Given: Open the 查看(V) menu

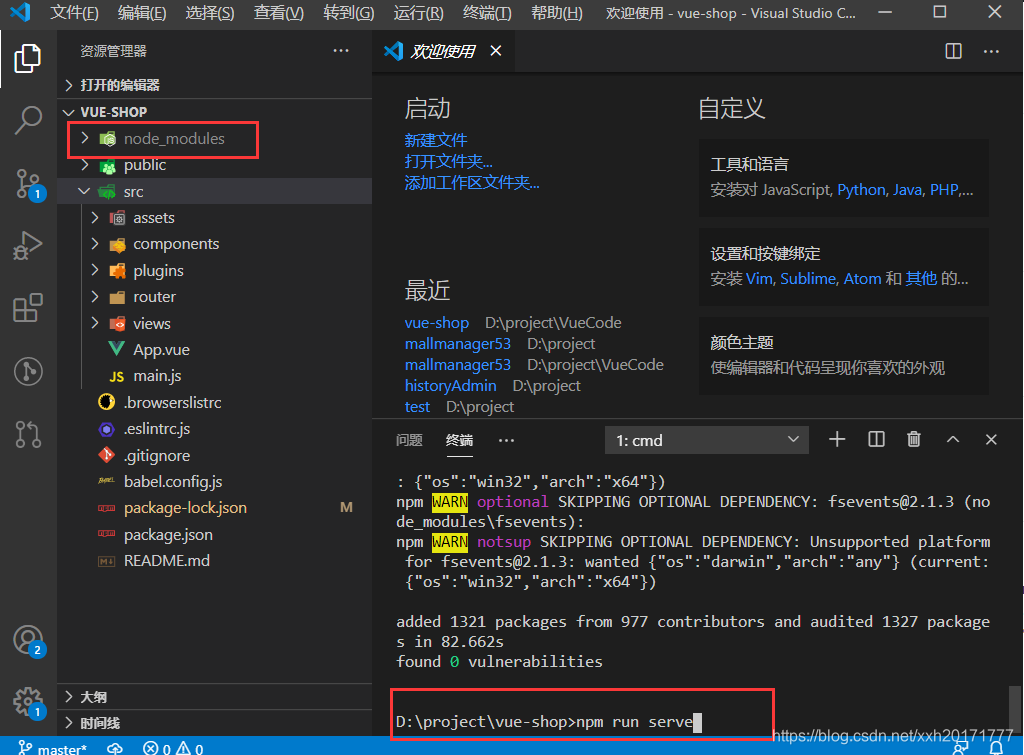Looking at the screenshot, I should (279, 13).
